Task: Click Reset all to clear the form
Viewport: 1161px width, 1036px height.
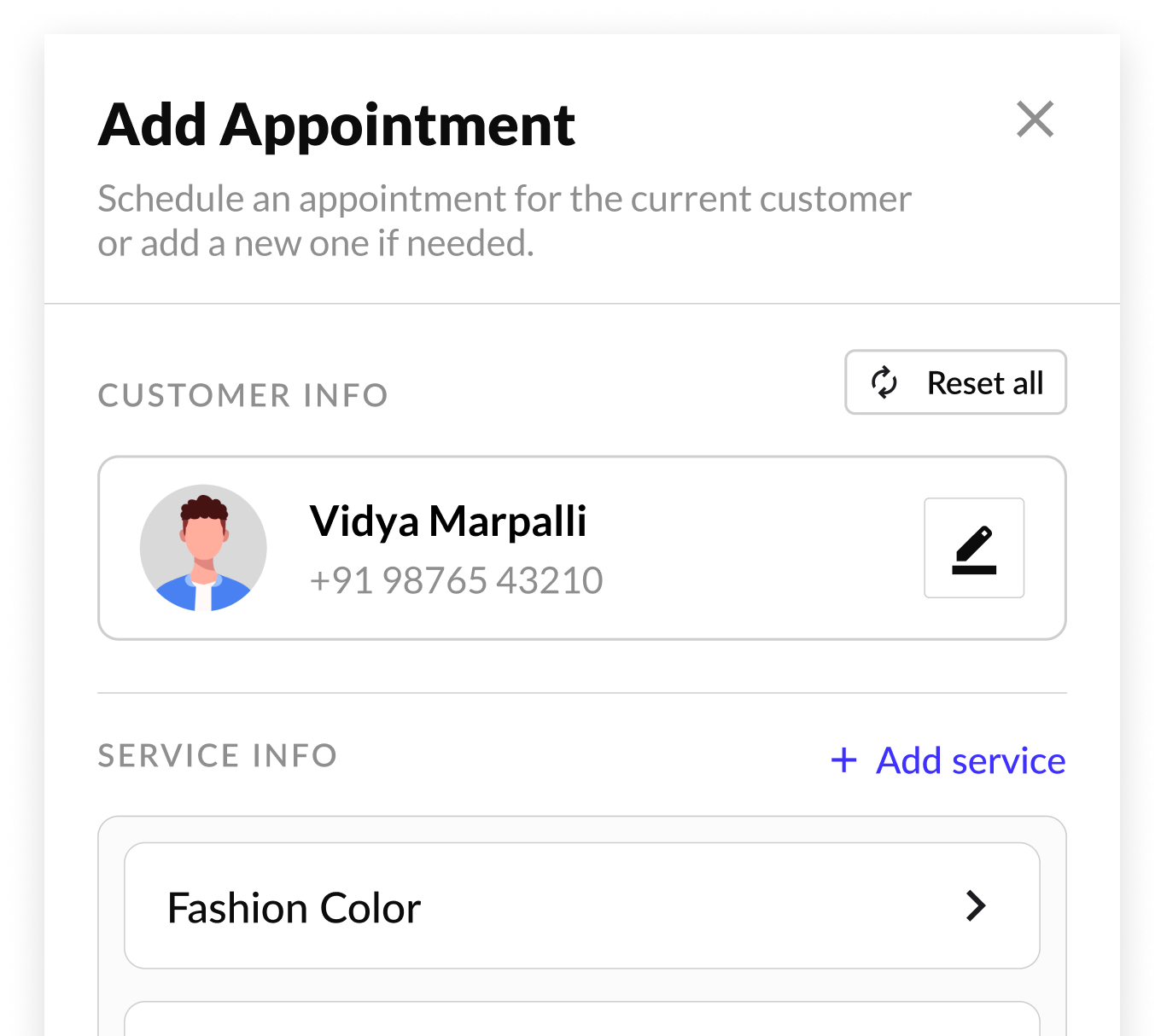Action: [x=954, y=382]
